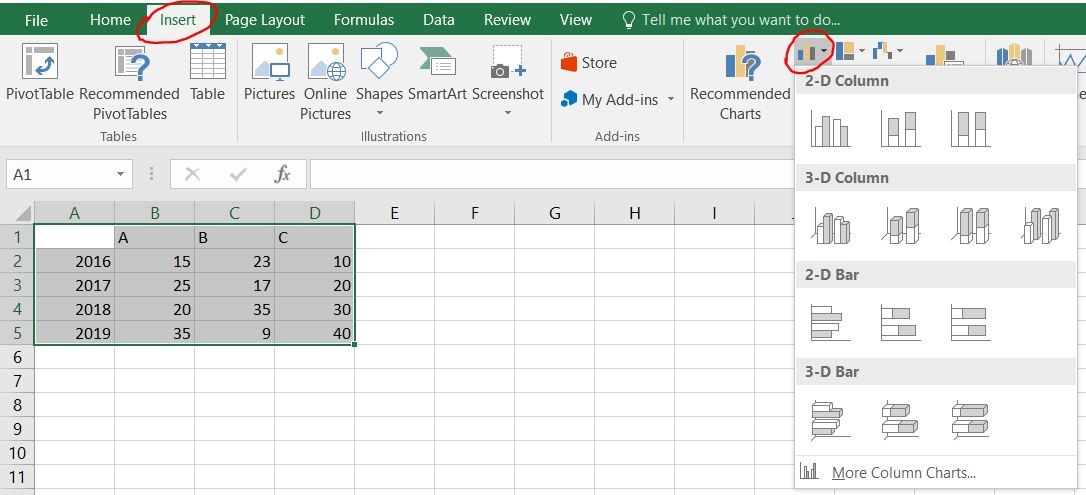1086x495 pixels.
Task: Open the Recommended Charts dialog
Action: pyautogui.click(x=740, y=82)
